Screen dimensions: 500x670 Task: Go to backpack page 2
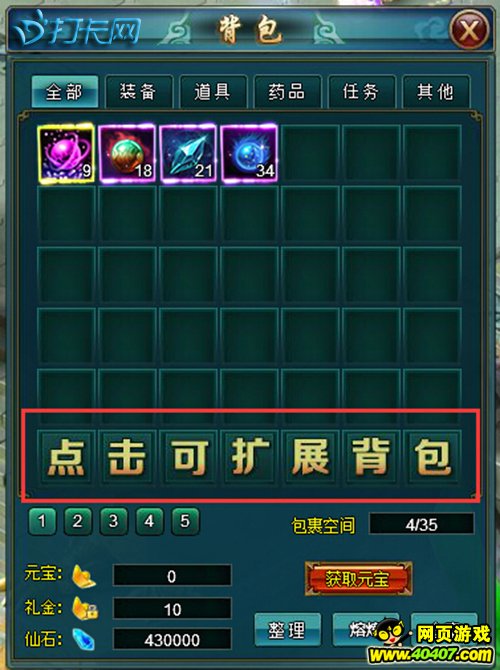(x=77, y=521)
